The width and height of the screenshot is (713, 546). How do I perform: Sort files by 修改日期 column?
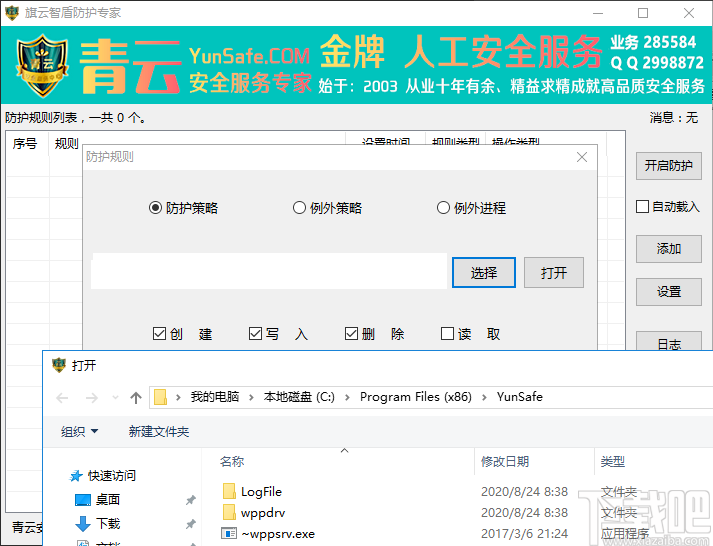click(505, 462)
